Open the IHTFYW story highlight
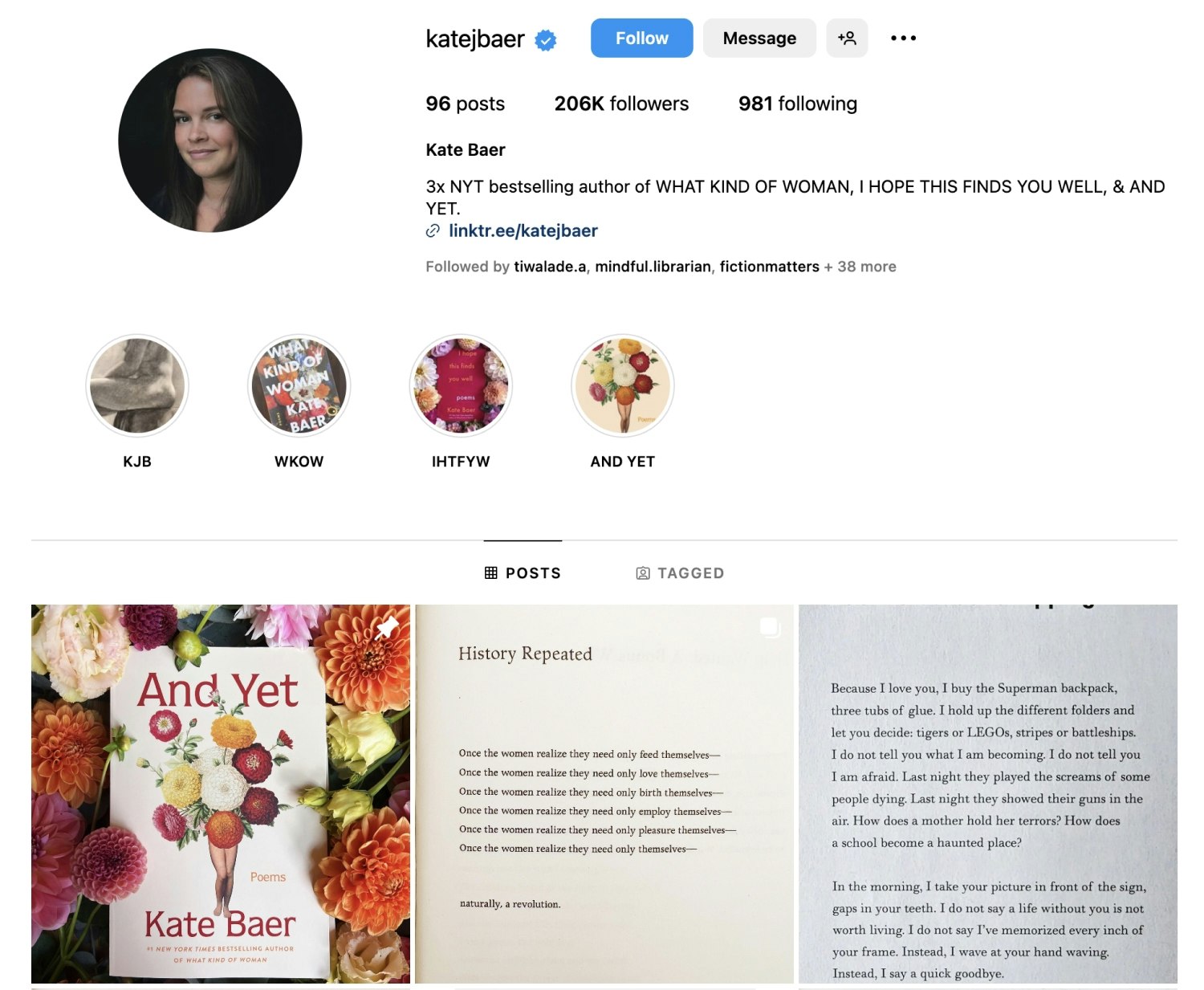Image resolution: width=1204 pixels, height=990 pixels. [x=461, y=385]
